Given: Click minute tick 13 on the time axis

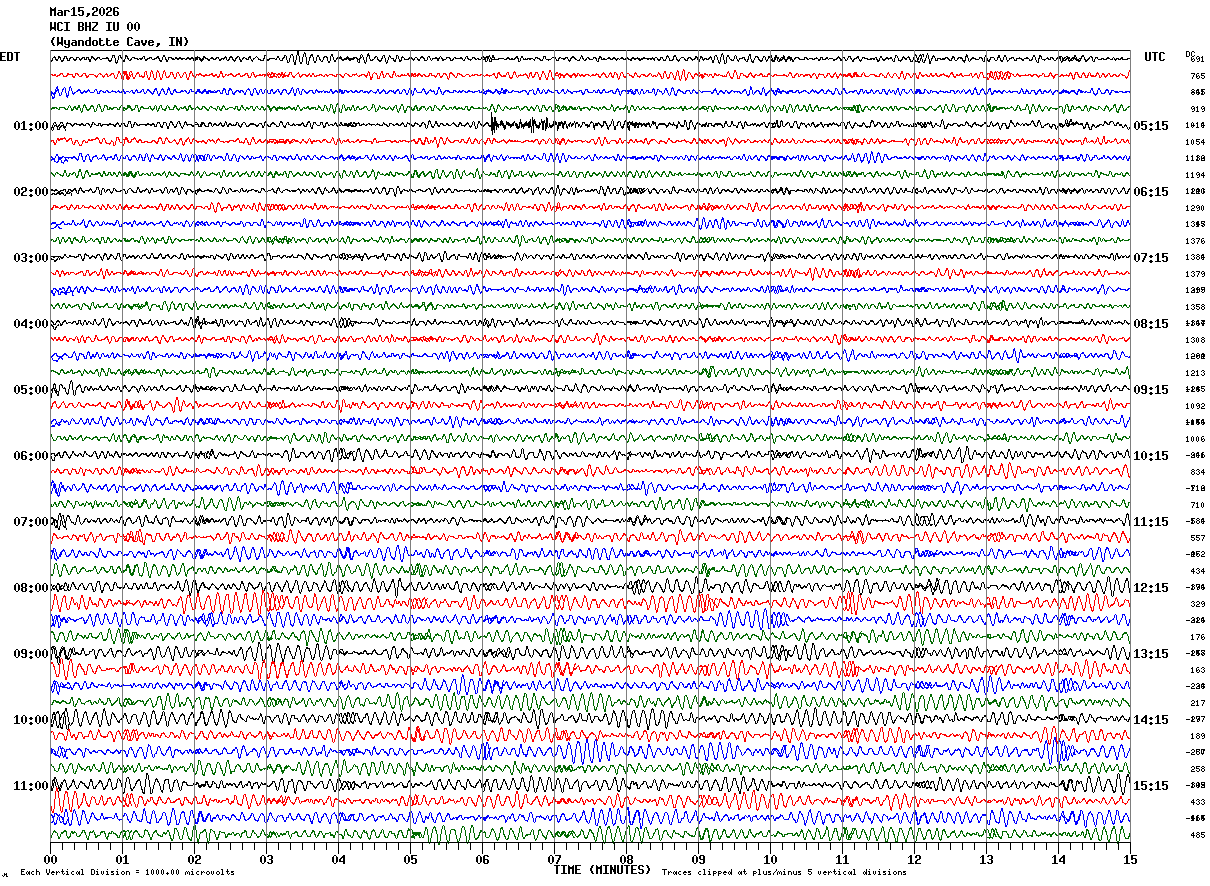Looking at the screenshot, I should (x=986, y=859).
